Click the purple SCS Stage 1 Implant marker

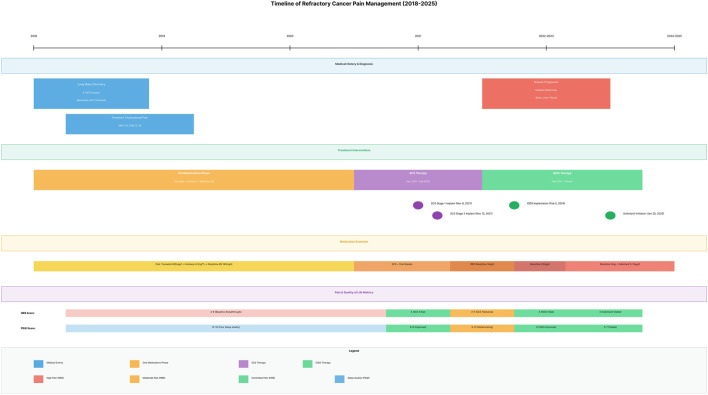[x=418, y=205]
